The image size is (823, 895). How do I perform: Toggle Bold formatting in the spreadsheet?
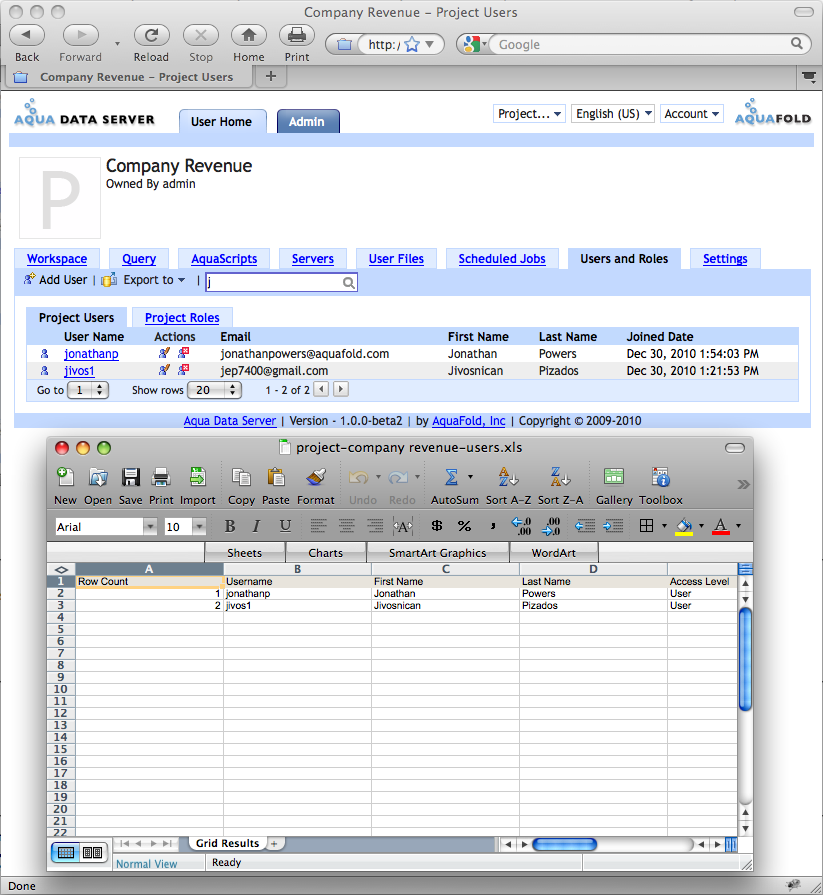tap(230, 526)
